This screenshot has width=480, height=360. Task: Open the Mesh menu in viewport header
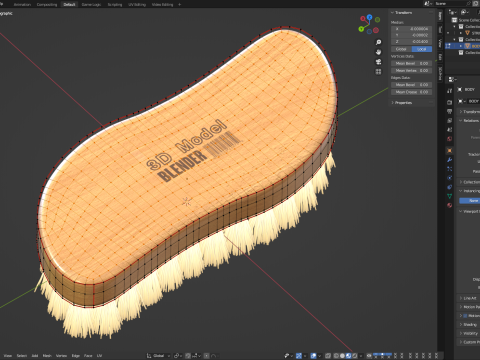click(47, 356)
